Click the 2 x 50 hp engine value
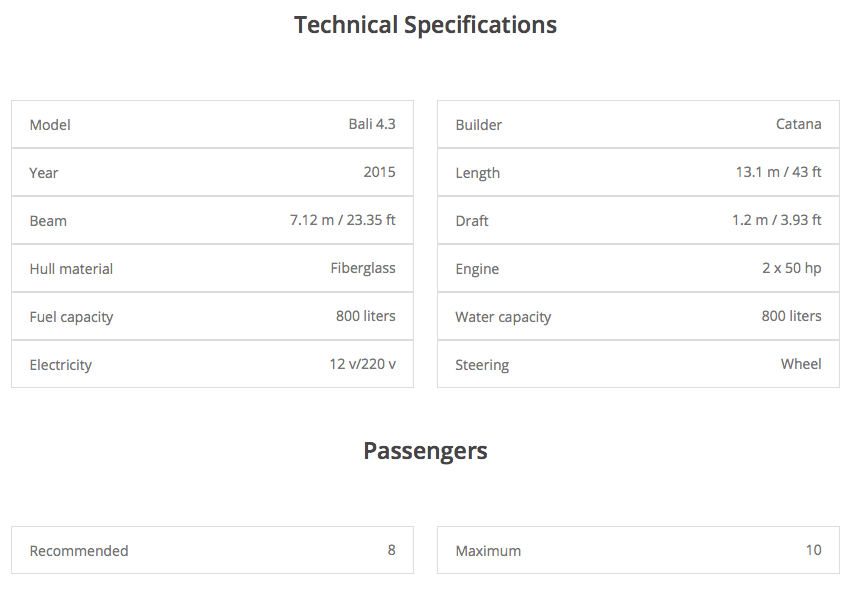 (790, 268)
